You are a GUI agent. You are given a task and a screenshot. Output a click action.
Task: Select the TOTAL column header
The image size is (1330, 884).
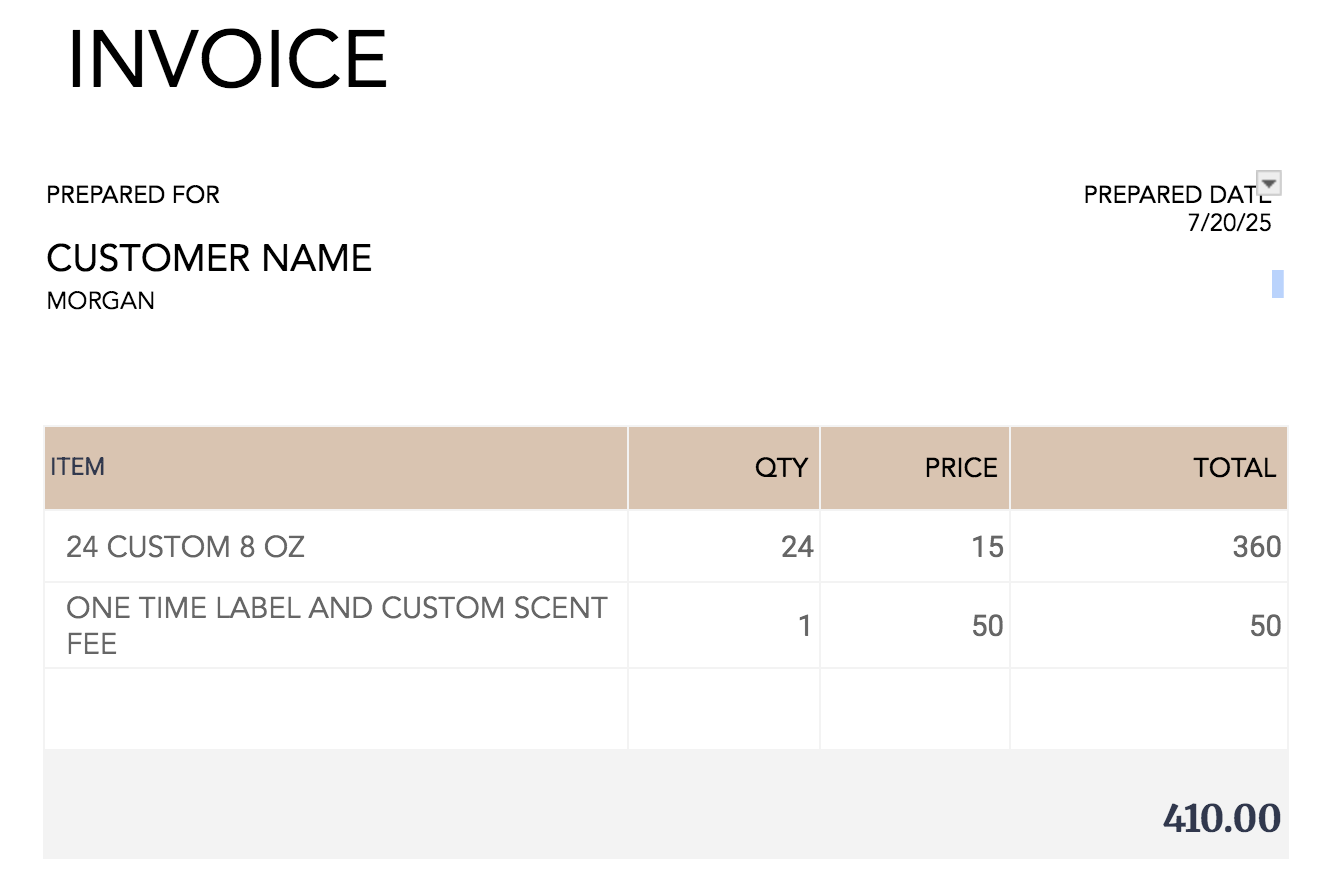tap(1149, 468)
